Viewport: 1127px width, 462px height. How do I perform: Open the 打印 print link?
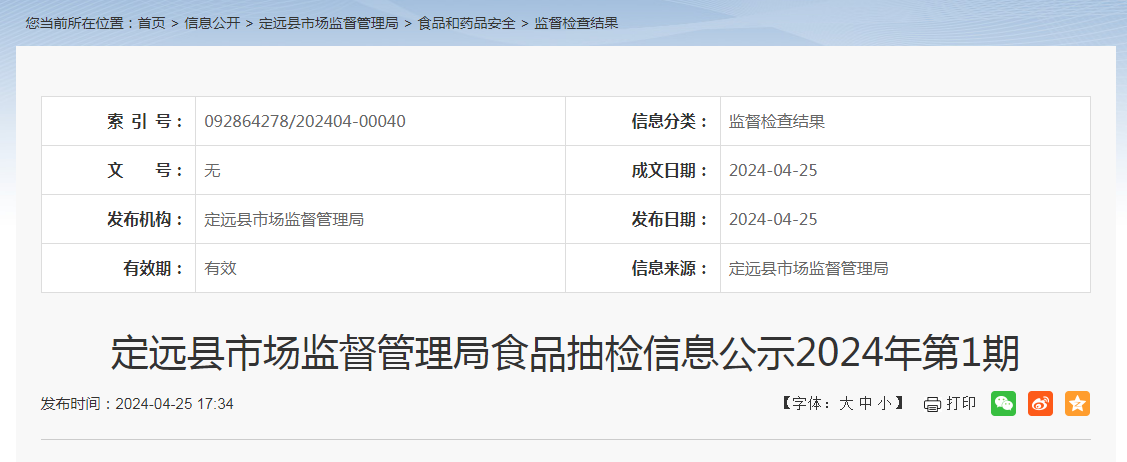[x=961, y=404]
